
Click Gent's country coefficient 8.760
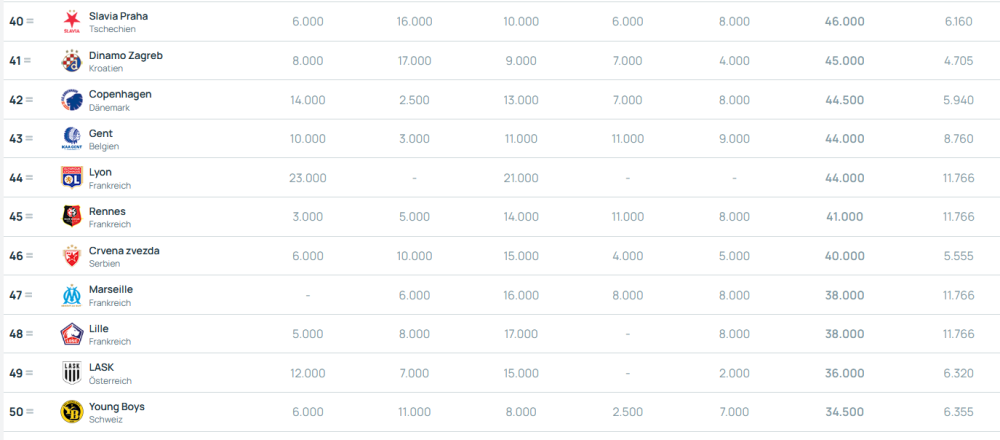click(957, 139)
